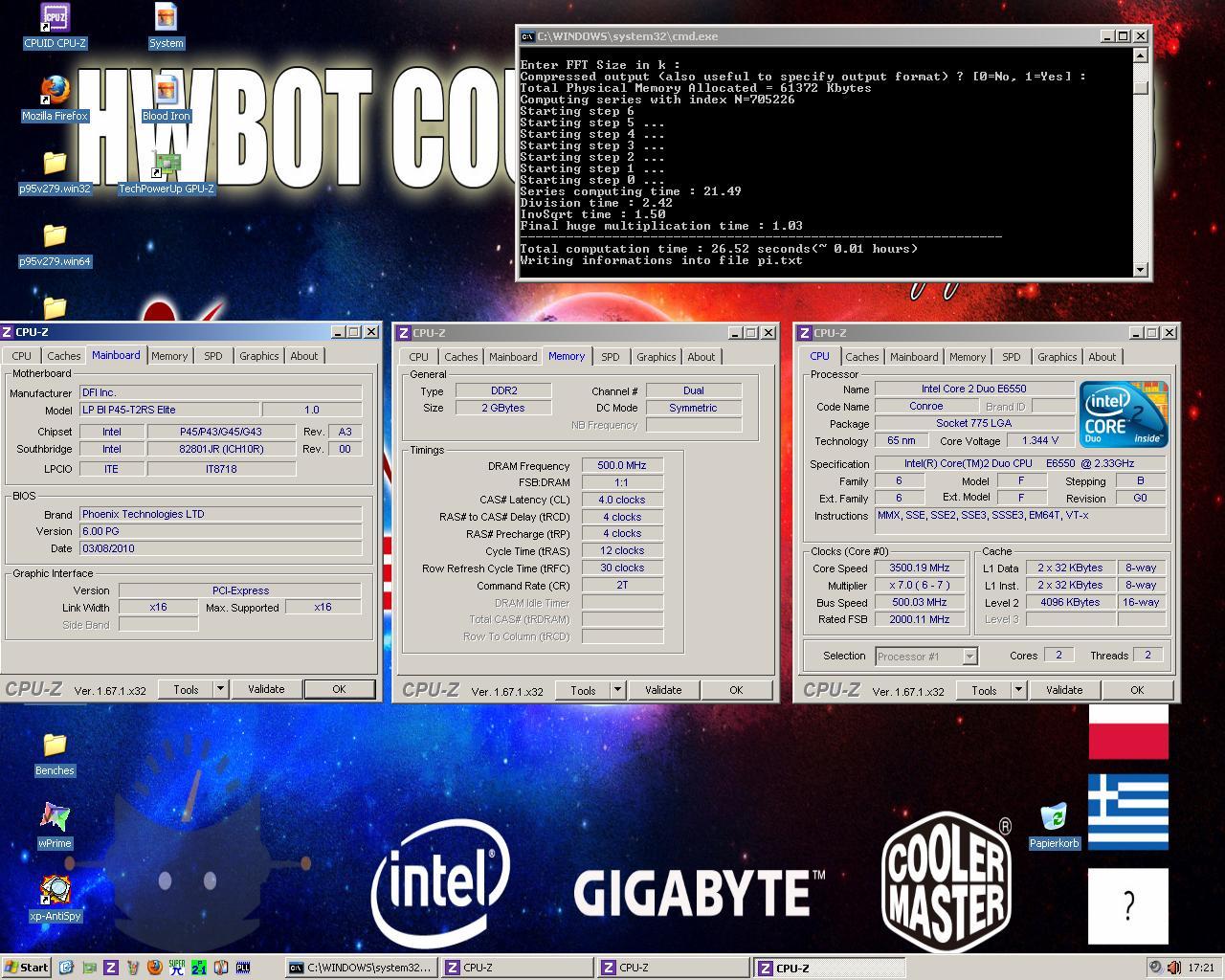This screenshot has height=980, width=1225.
Task: Click the Firefox quick launch icon
Action: (154, 968)
